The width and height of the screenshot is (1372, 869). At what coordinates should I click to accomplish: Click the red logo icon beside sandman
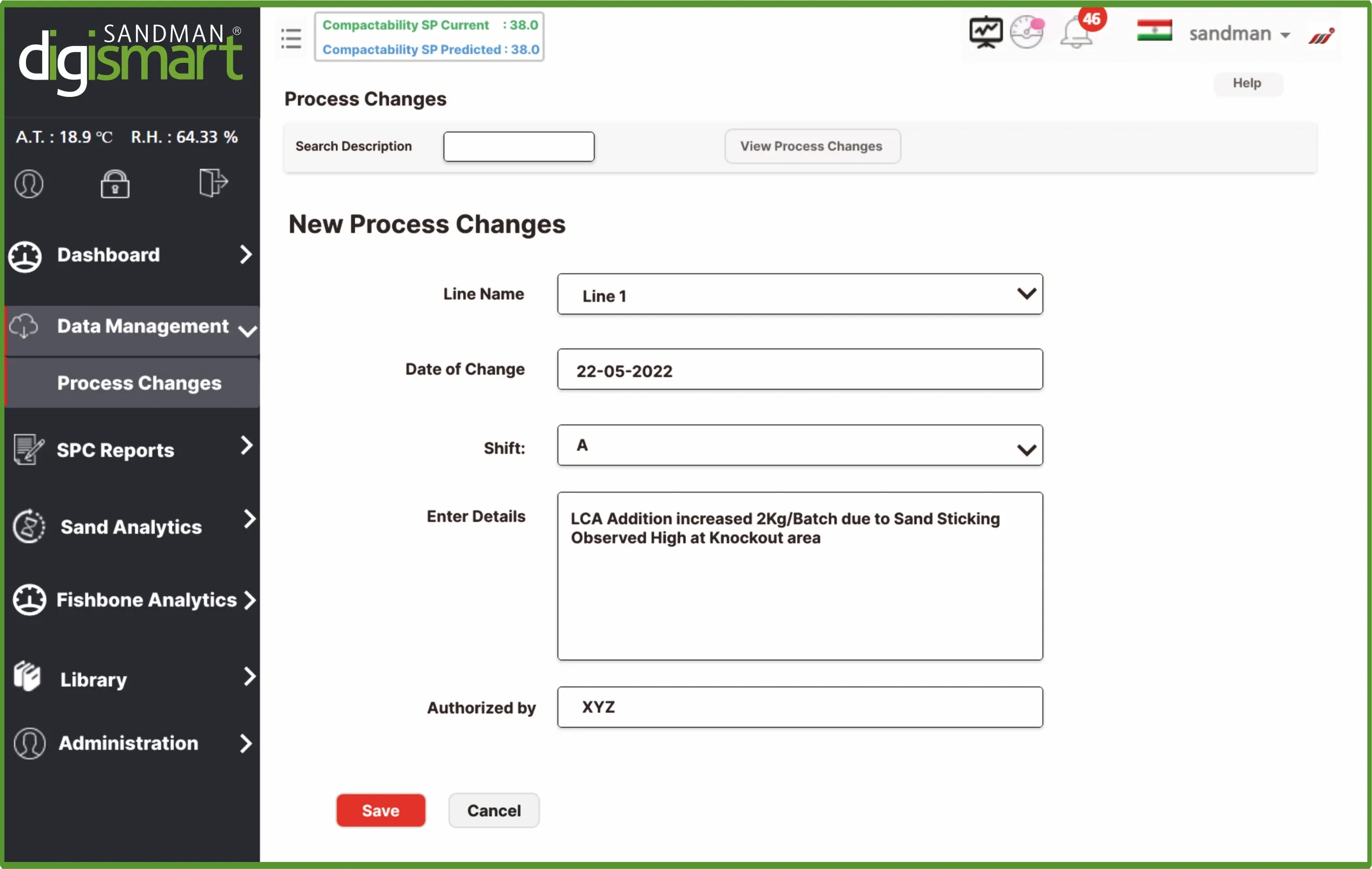[x=1321, y=36]
